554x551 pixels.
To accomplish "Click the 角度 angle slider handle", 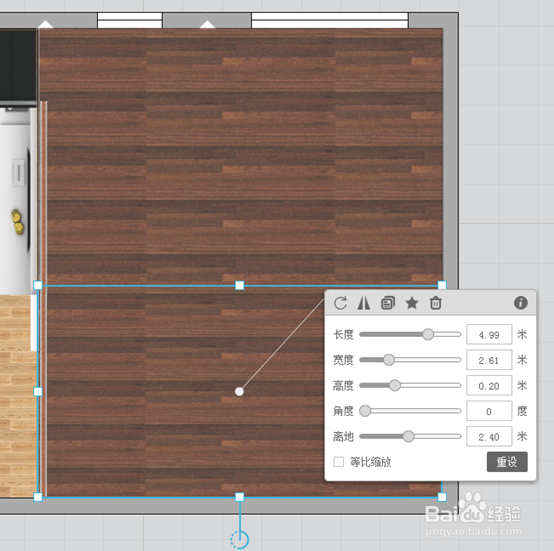I will click(x=365, y=411).
